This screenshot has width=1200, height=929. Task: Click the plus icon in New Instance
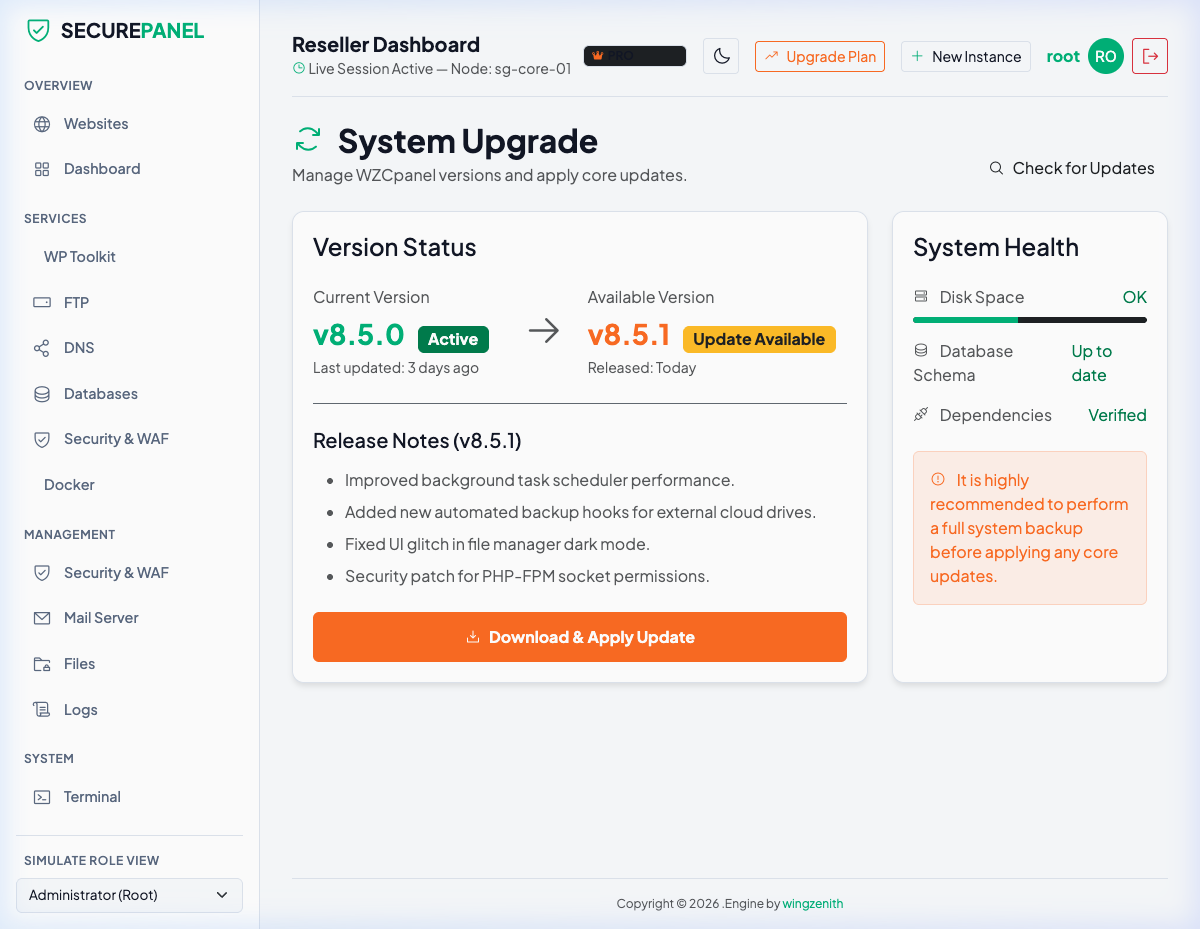(917, 56)
